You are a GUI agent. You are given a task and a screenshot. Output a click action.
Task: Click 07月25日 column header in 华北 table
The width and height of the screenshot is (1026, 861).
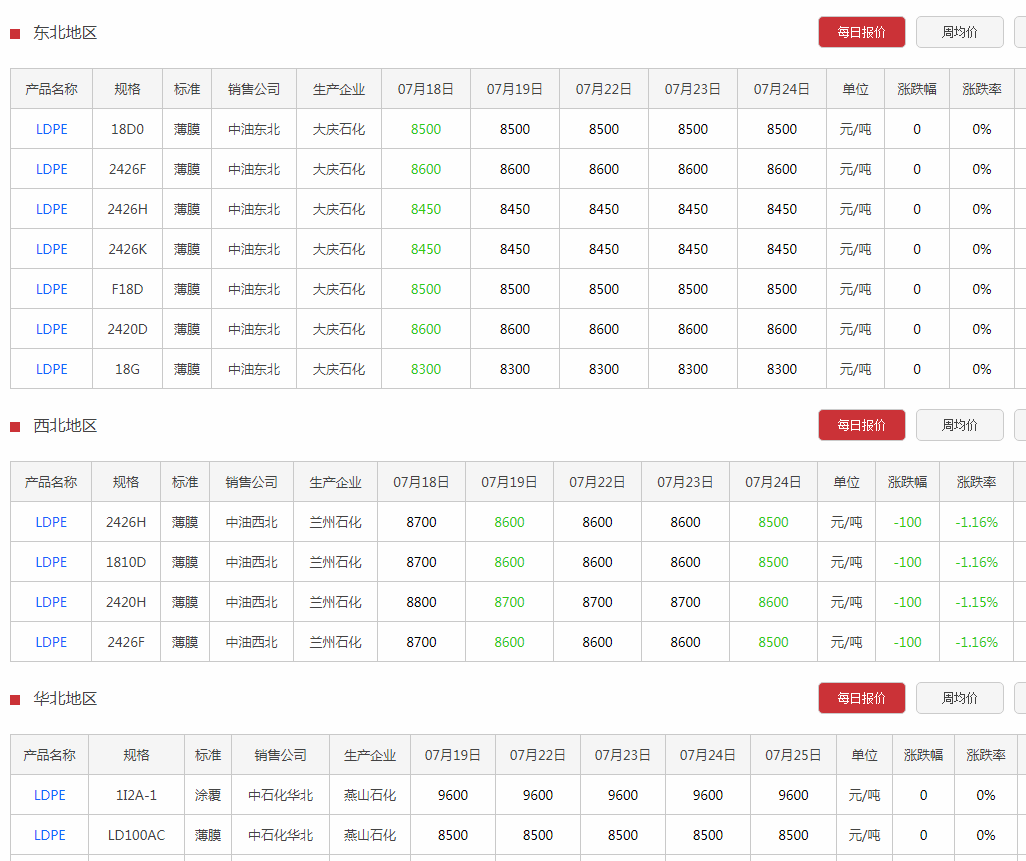[x=793, y=755]
